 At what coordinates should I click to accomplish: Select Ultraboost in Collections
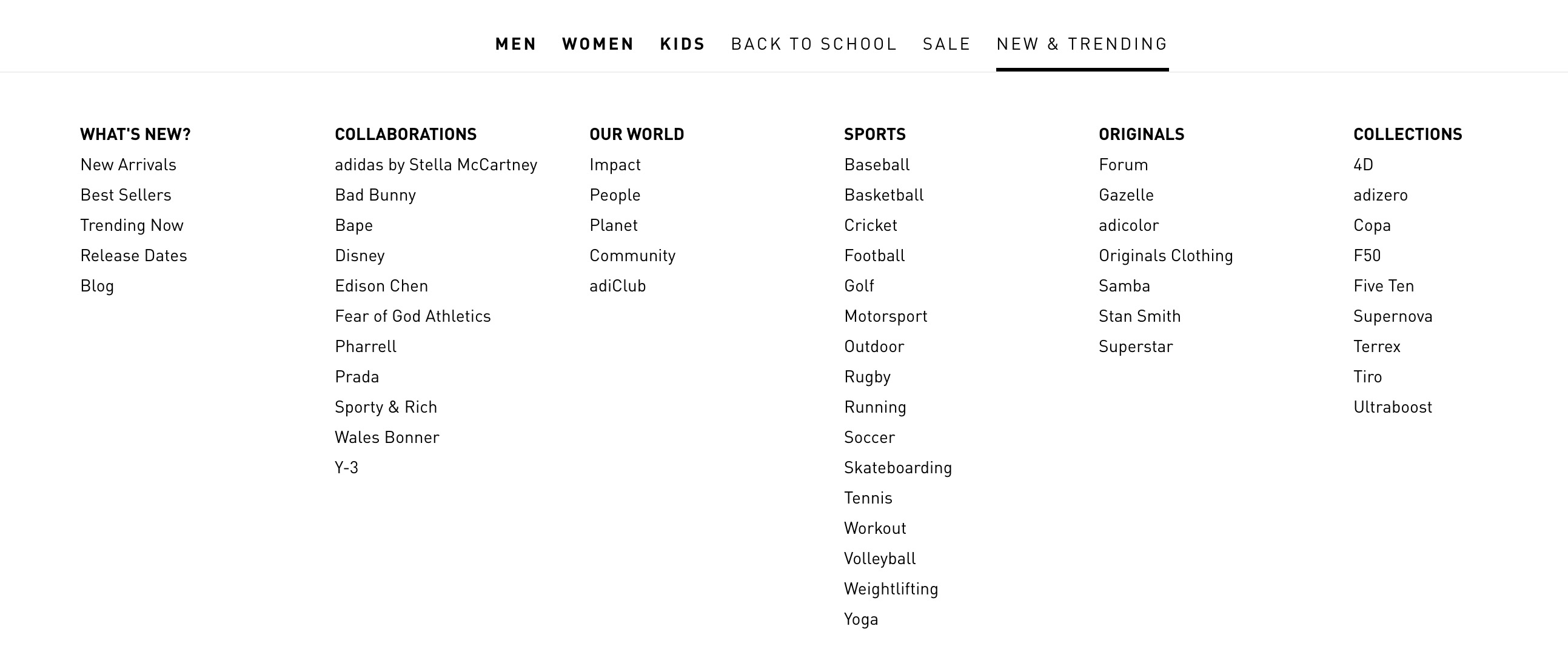[x=1393, y=407]
